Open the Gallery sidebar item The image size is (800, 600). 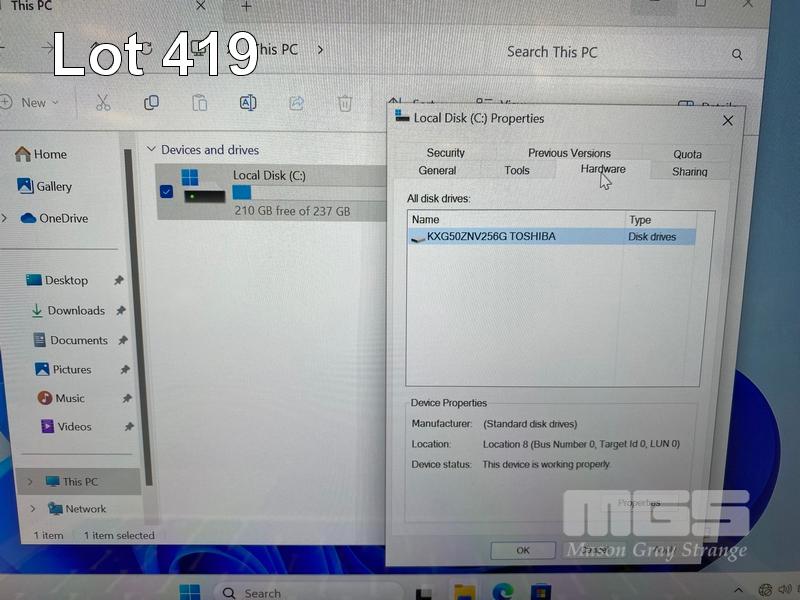(x=54, y=186)
